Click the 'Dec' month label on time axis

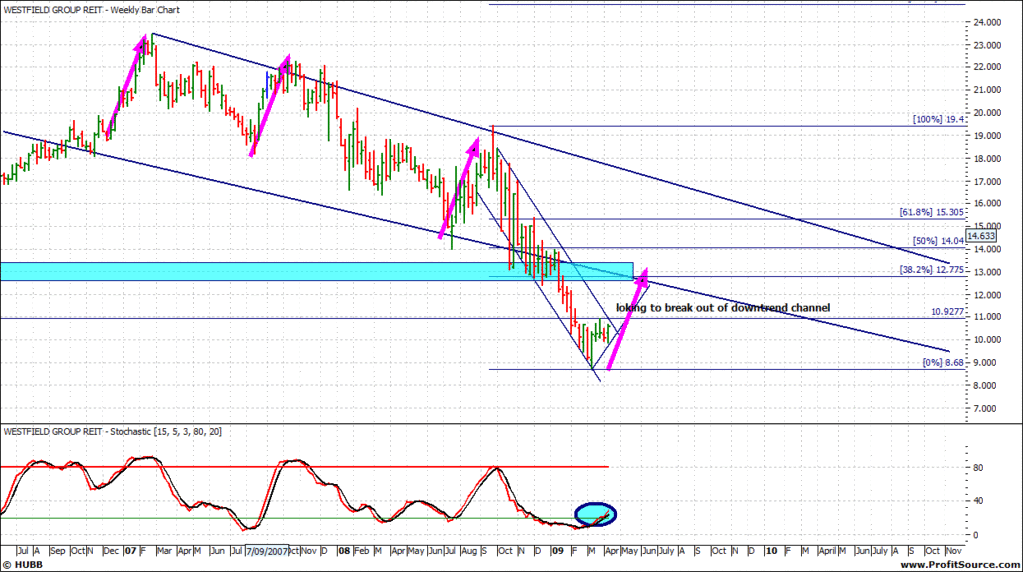coord(111,551)
